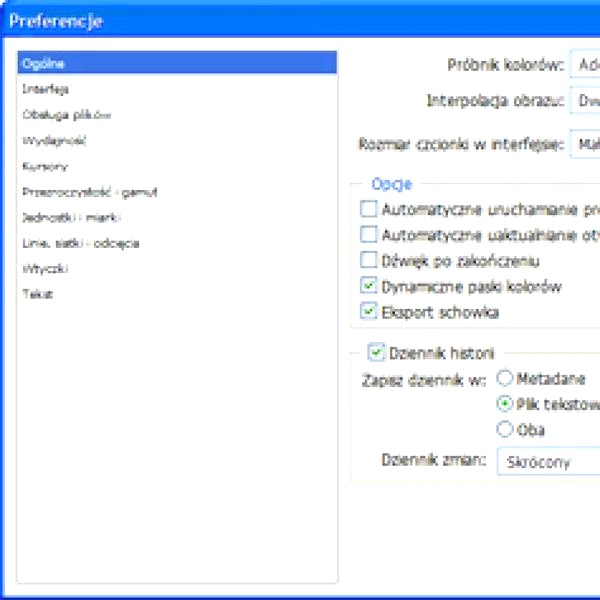Select Metadane radio button

504,378
